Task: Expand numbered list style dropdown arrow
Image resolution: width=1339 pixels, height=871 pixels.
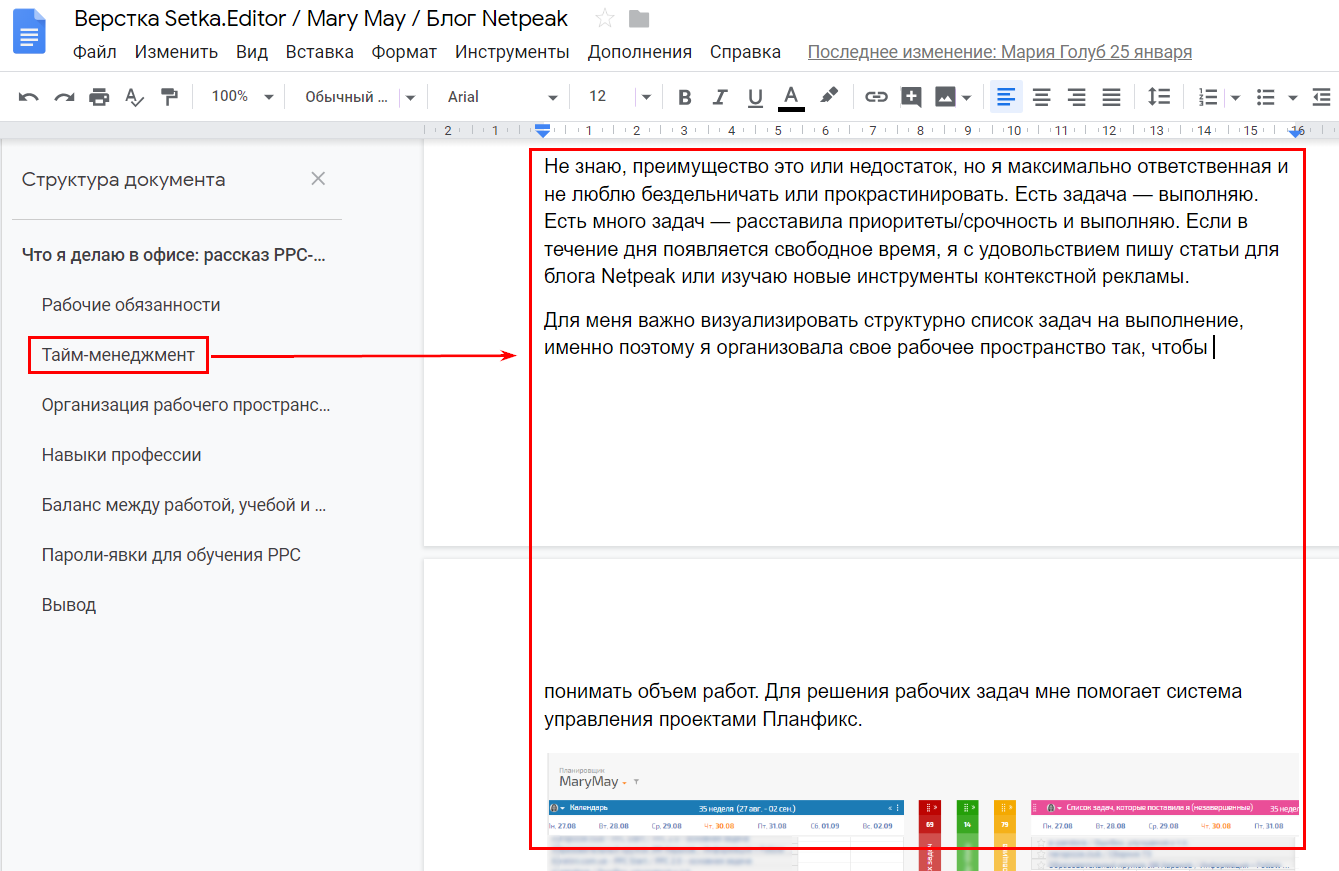Action: point(1235,97)
